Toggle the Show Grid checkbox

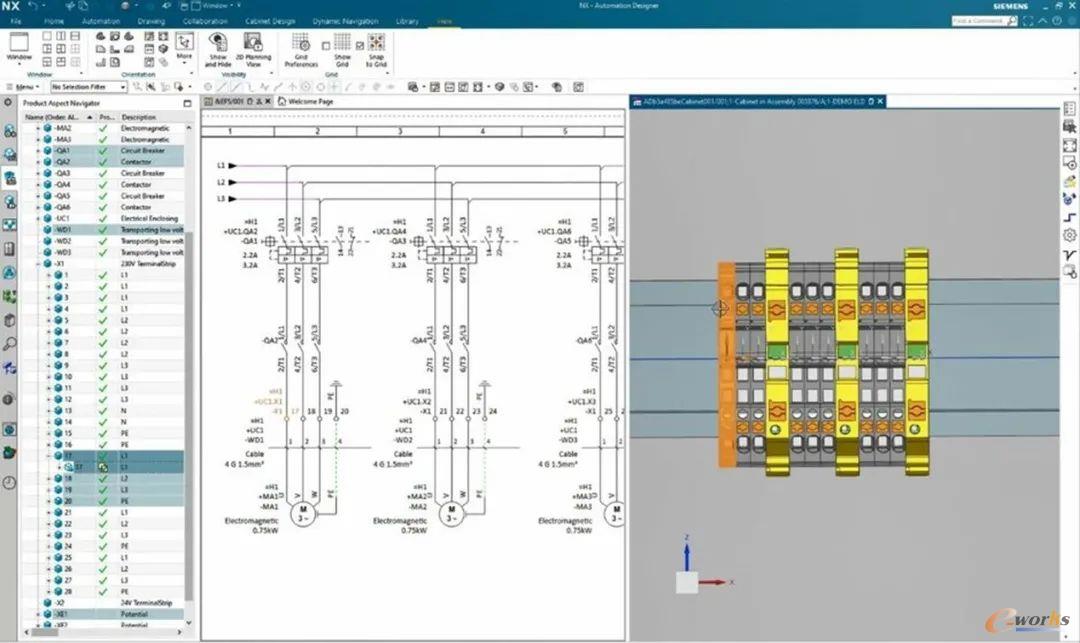point(326,46)
